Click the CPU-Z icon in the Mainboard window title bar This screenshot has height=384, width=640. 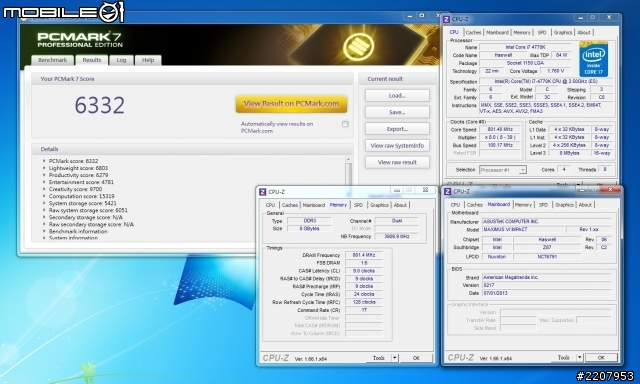pyautogui.click(x=447, y=191)
